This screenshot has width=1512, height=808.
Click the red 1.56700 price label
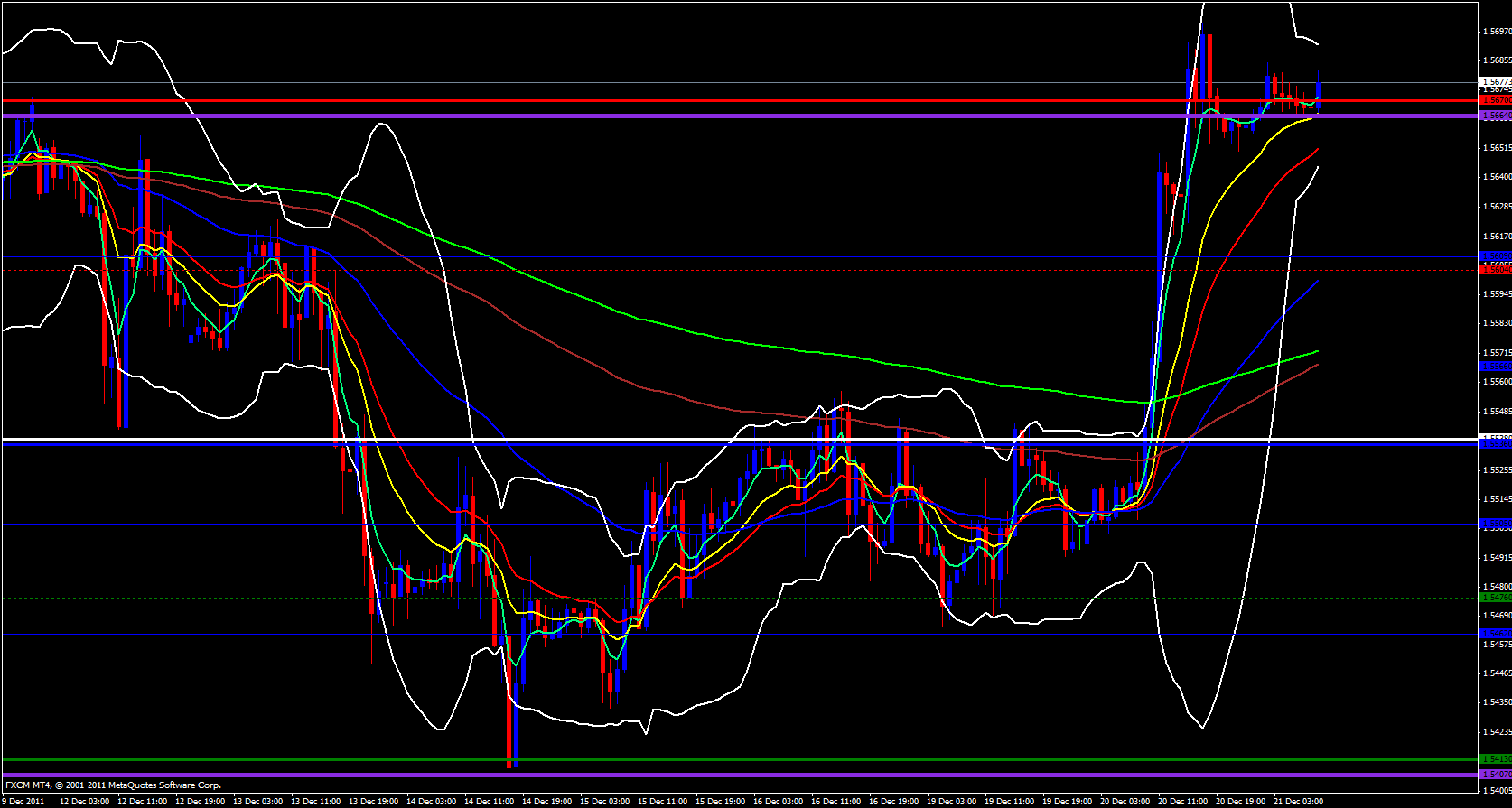tap(1496, 100)
